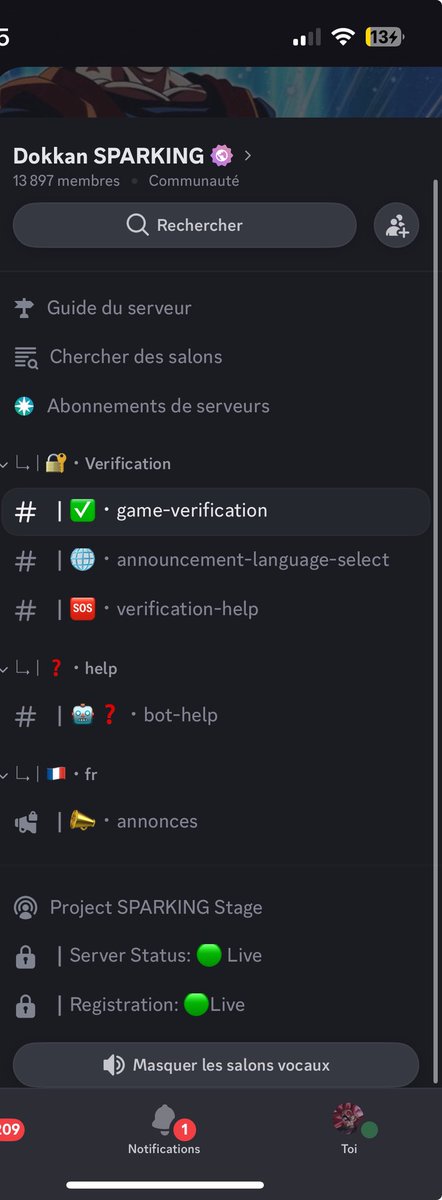The height and width of the screenshot is (1200, 442).
Task: Tap the cellular signal bars
Action: (307, 37)
